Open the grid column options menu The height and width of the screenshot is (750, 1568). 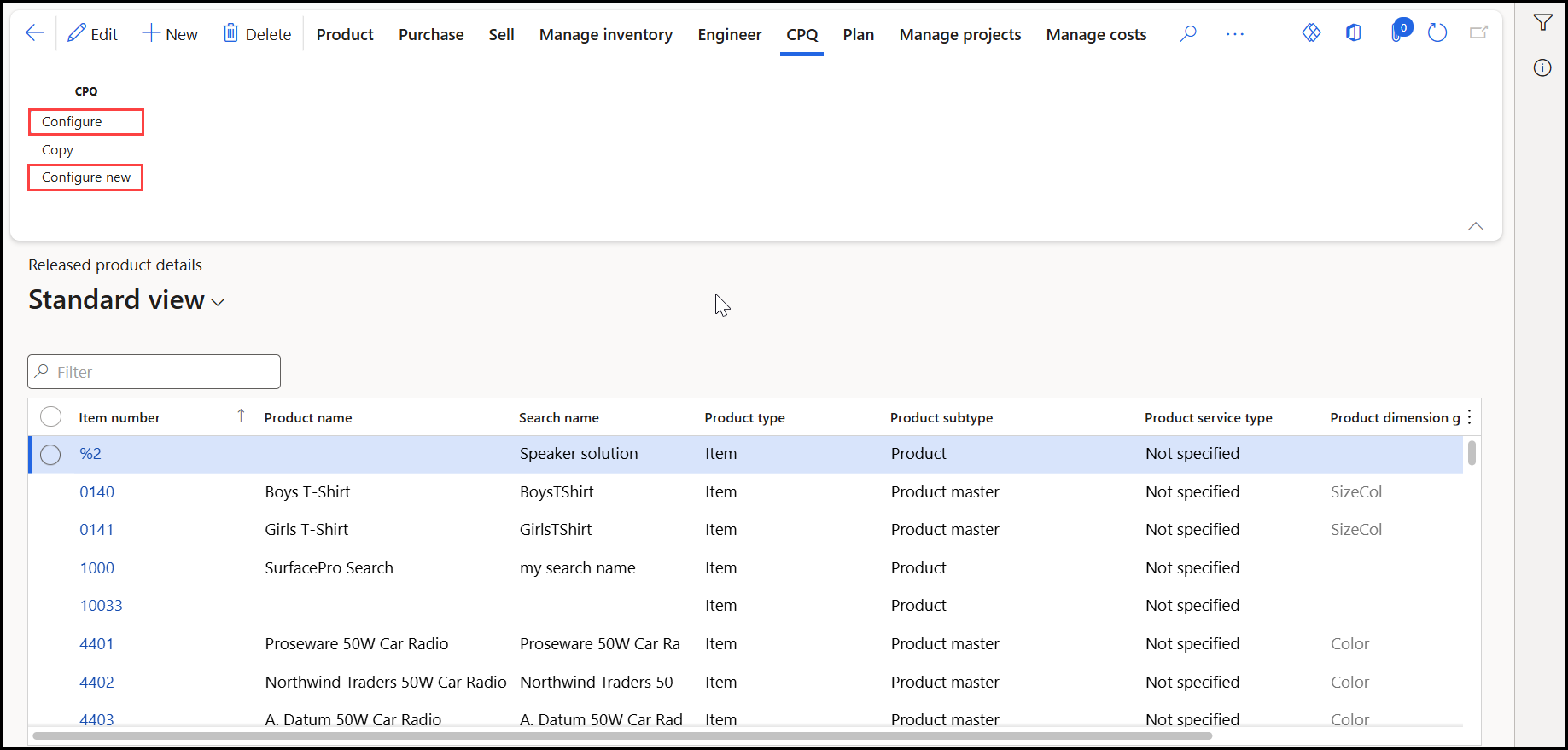pos(1469,417)
